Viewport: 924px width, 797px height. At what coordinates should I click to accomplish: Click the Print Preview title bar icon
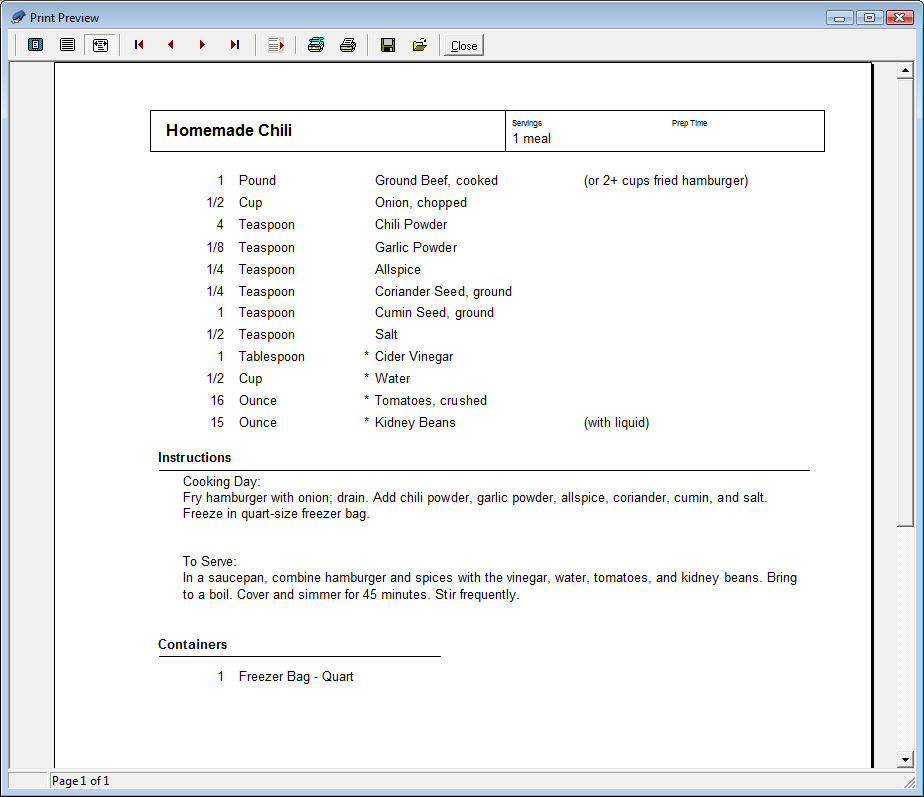click(17, 17)
